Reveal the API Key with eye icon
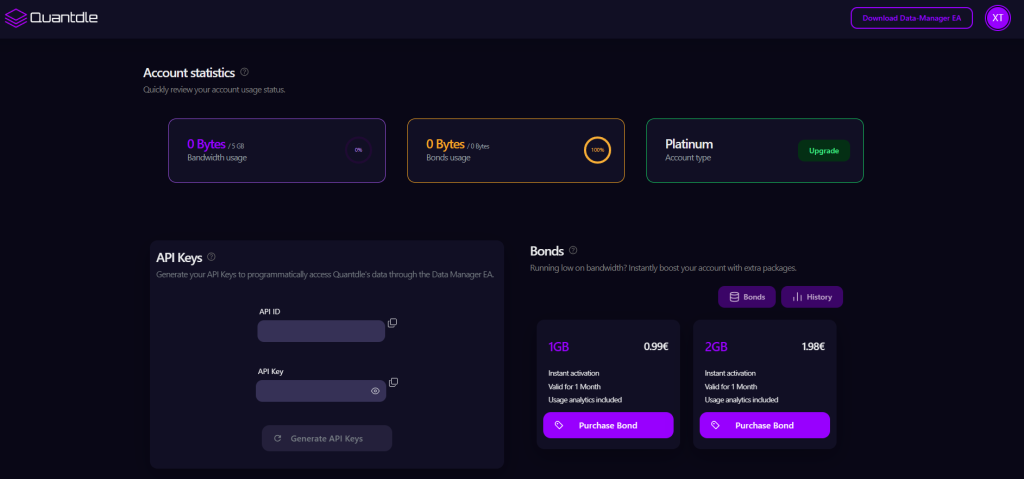This screenshot has height=479, width=1024. [375, 391]
